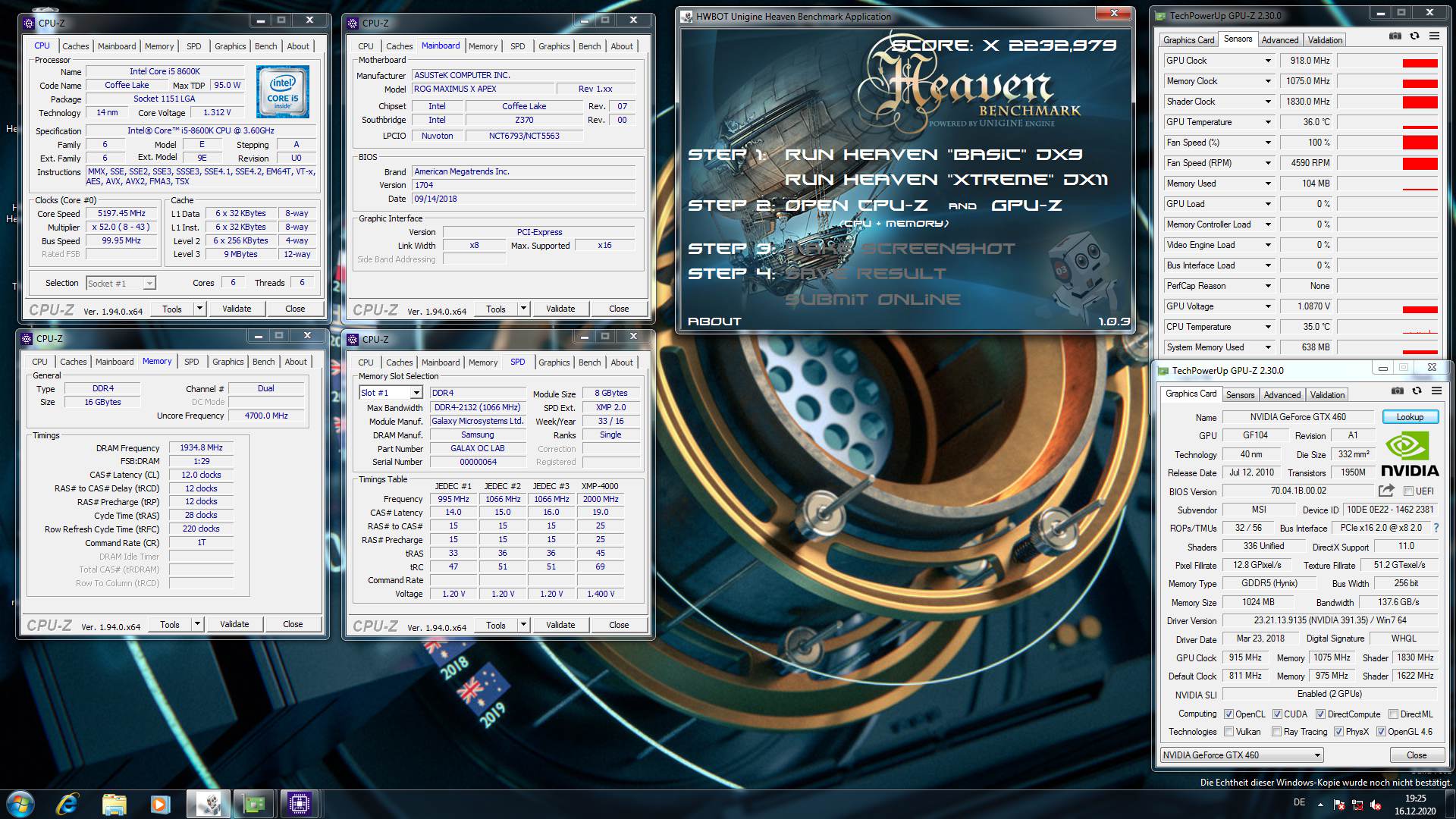Click the Intel Core i5 badge in CPU-Z
This screenshot has height=819, width=1456.
[283, 91]
